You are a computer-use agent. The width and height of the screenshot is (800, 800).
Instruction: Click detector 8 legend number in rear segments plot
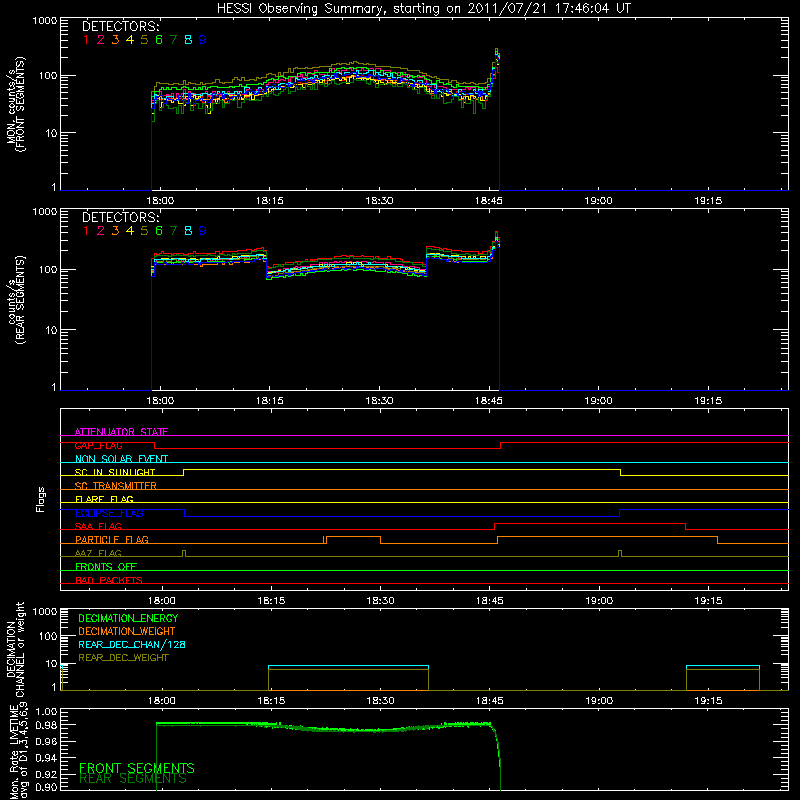click(x=188, y=231)
